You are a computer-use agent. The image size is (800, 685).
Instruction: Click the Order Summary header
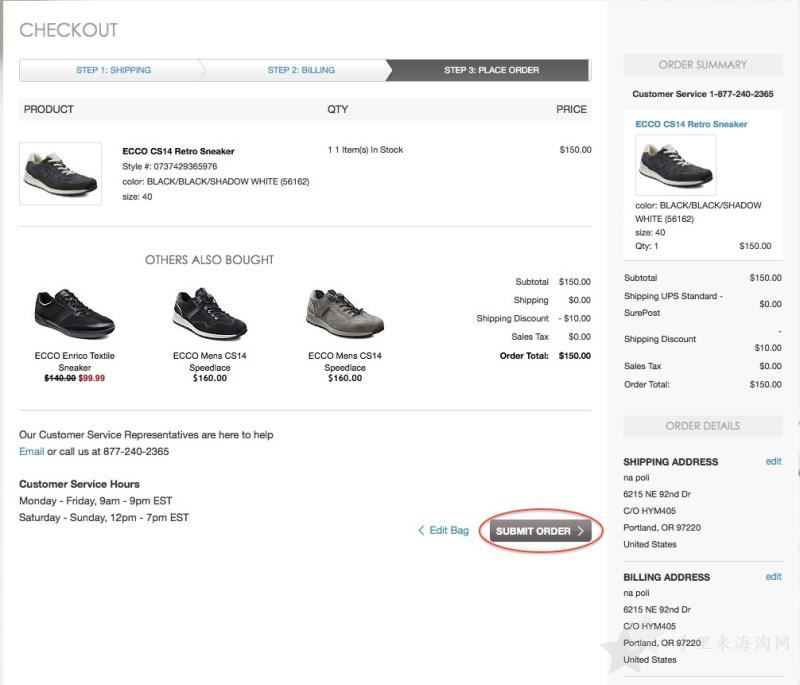tap(703, 65)
